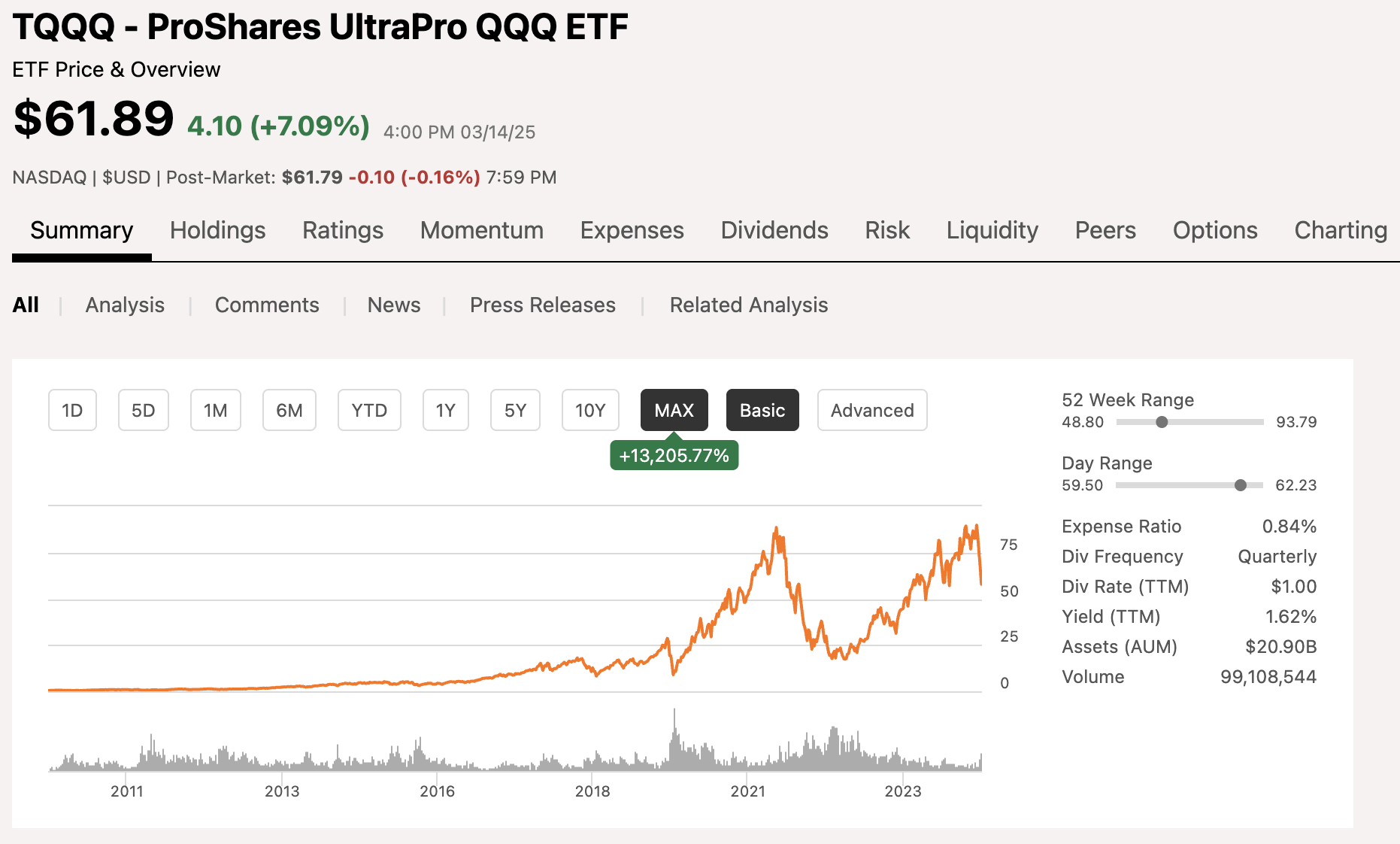Display 5Y price chart
Image resolution: width=1400 pixels, height=844 pixels.
(514, 410)
